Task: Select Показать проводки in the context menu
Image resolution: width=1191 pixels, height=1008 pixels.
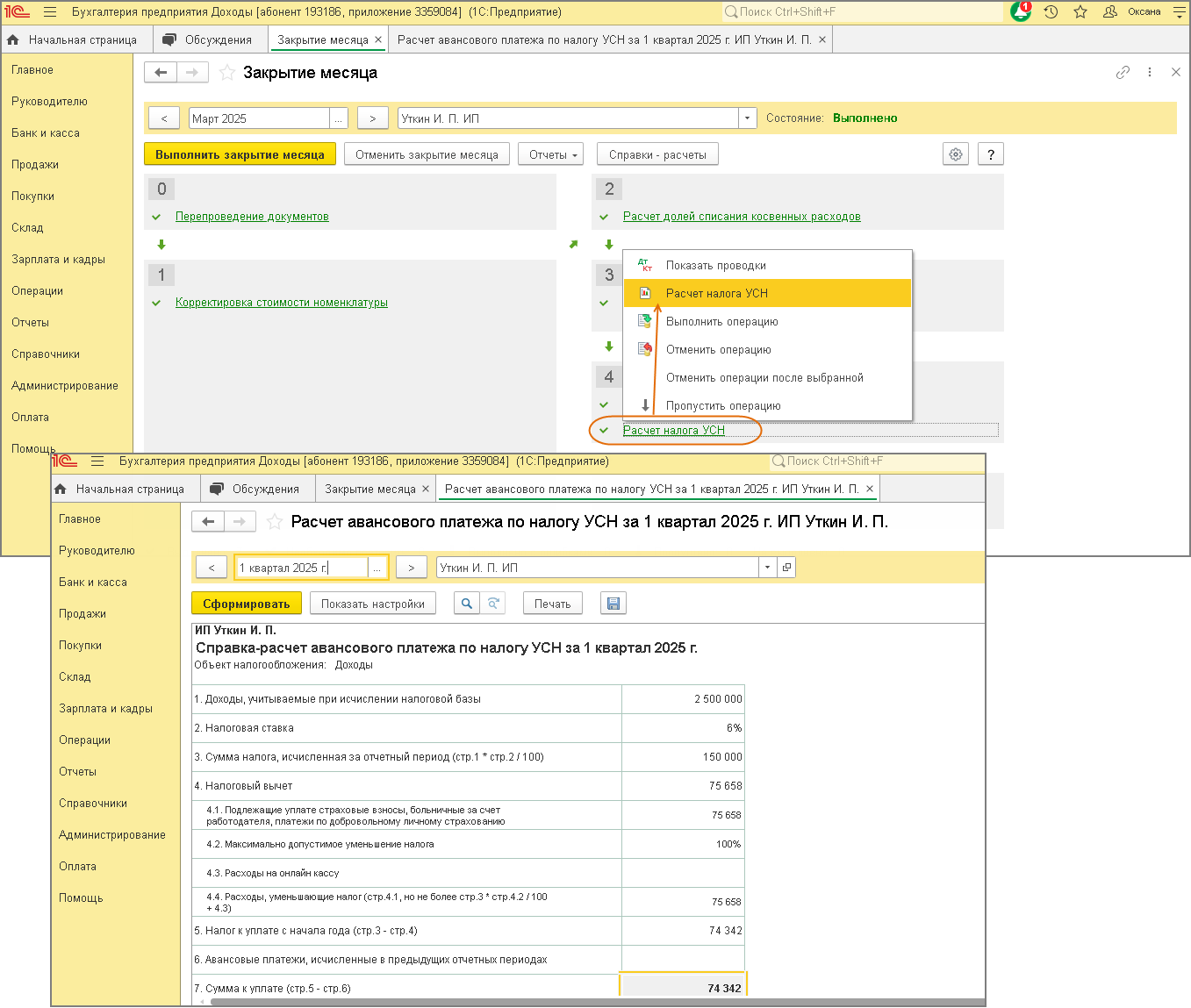Action: (767, 265)
